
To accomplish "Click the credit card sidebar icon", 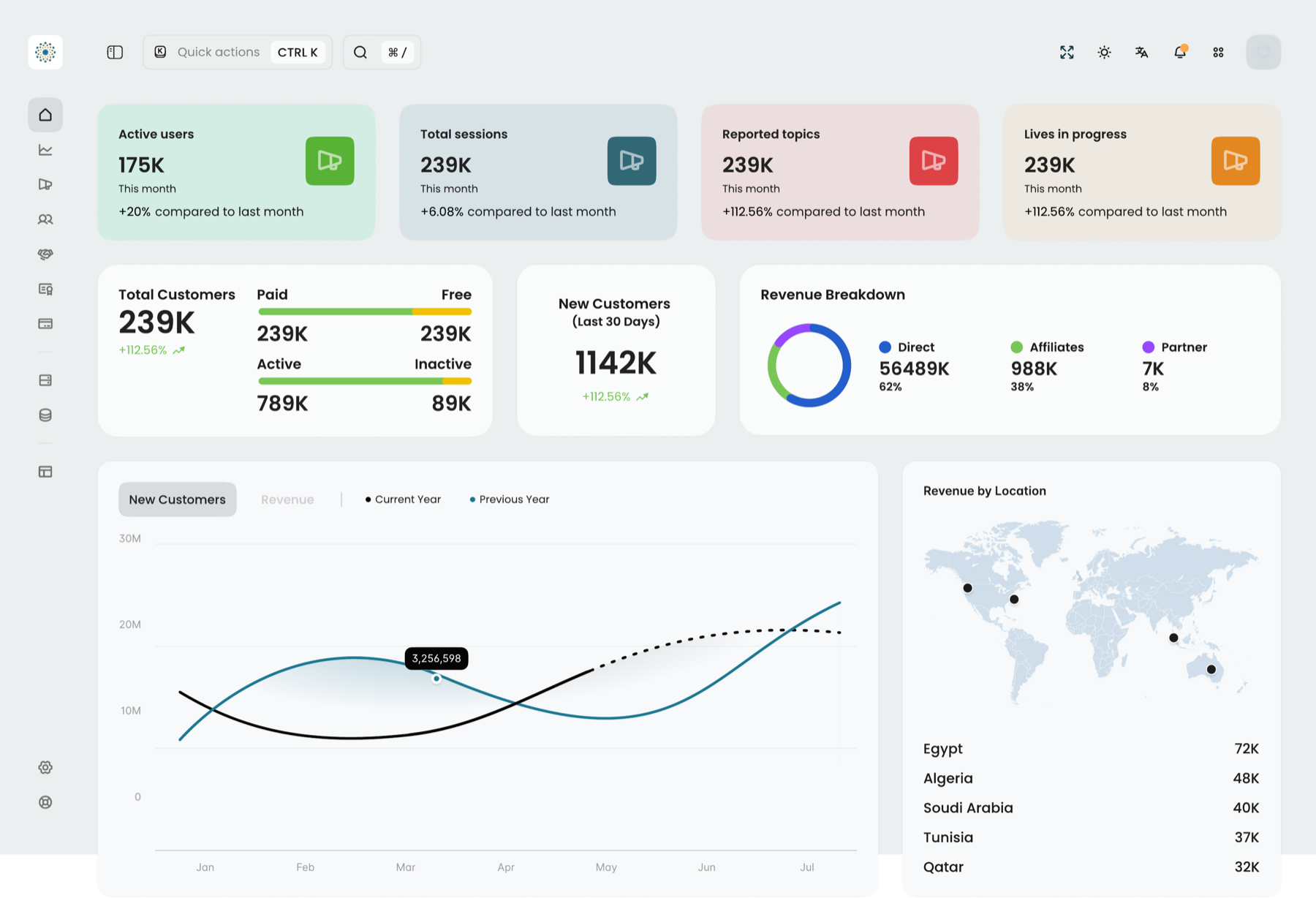I will 45,324.
